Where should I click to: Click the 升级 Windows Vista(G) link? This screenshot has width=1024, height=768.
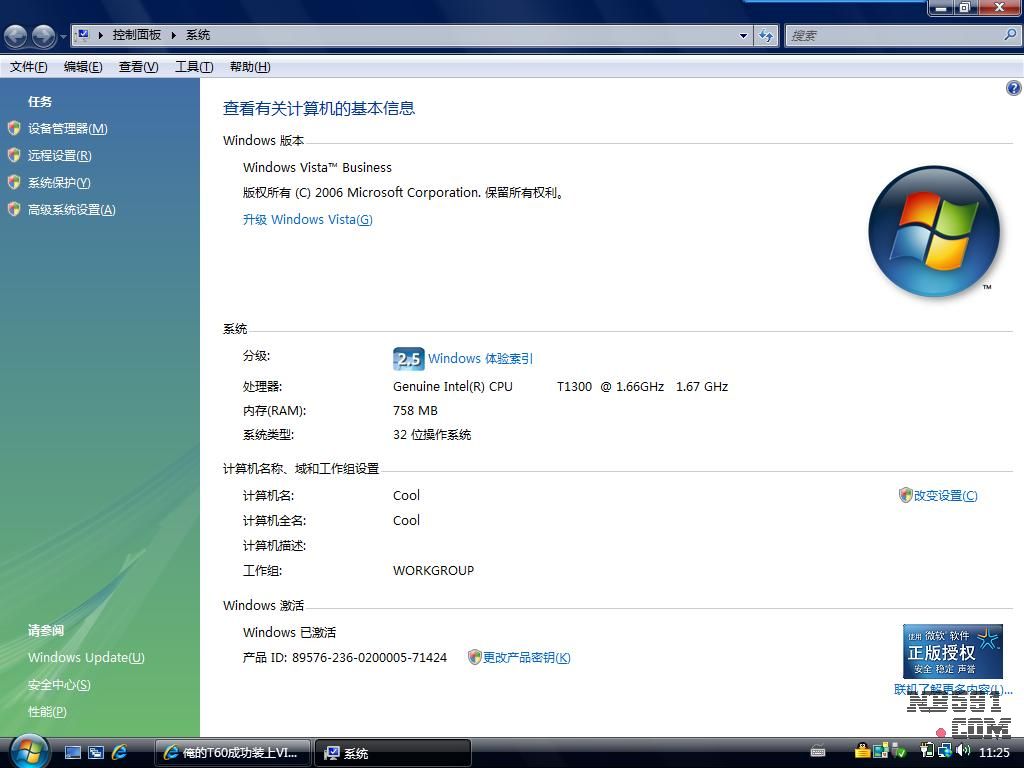click(307, 220)
